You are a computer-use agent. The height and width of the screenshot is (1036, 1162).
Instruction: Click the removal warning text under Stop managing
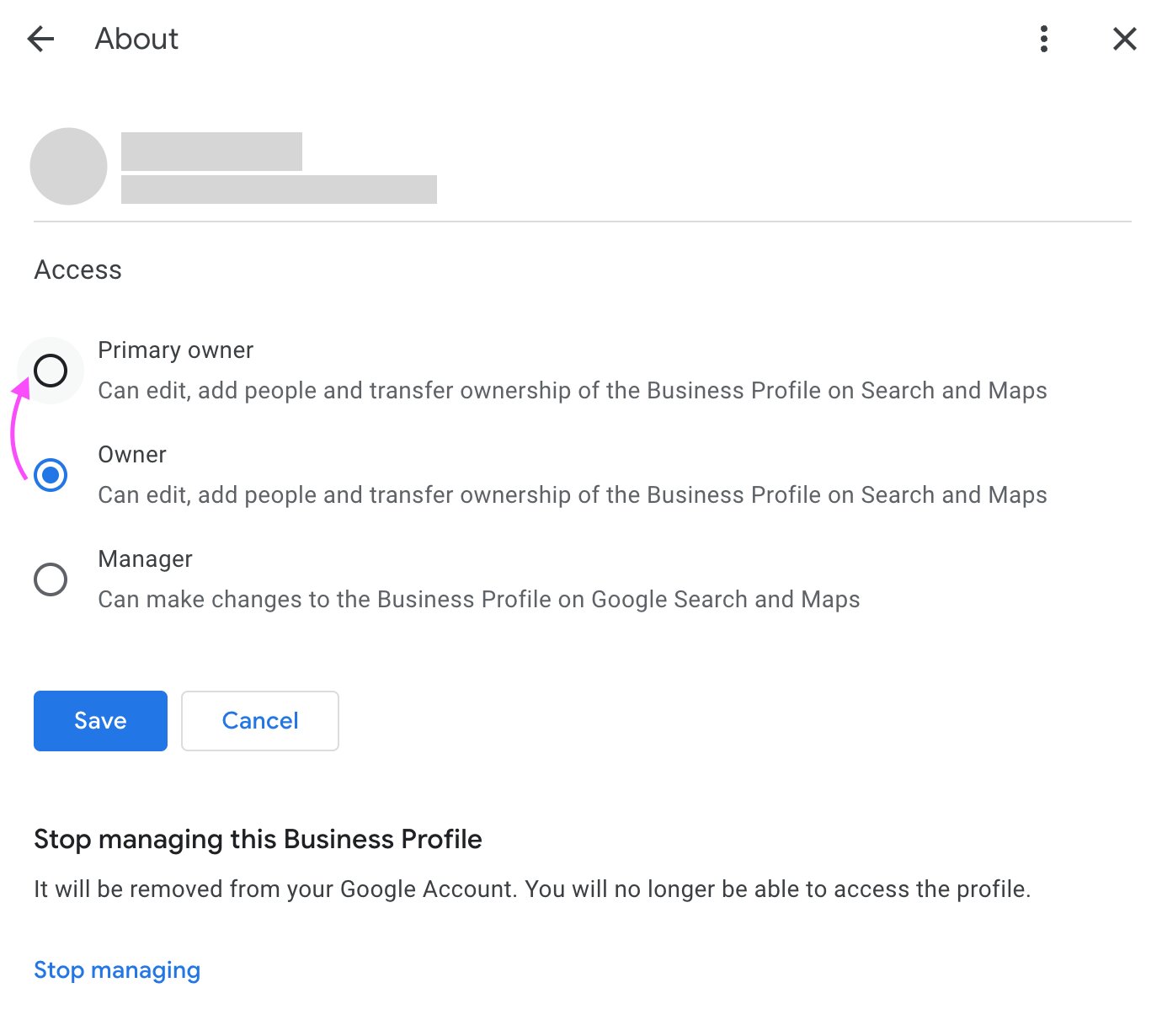[x=532, y=889]
